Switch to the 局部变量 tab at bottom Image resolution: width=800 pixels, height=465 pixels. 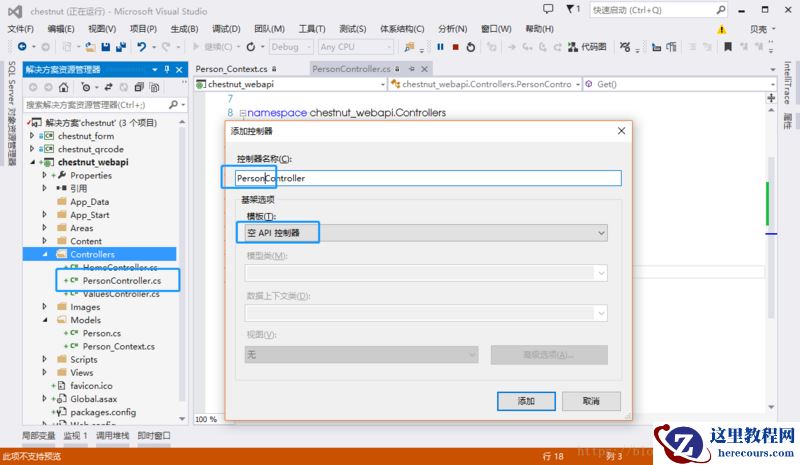click(x=38, y=435)
